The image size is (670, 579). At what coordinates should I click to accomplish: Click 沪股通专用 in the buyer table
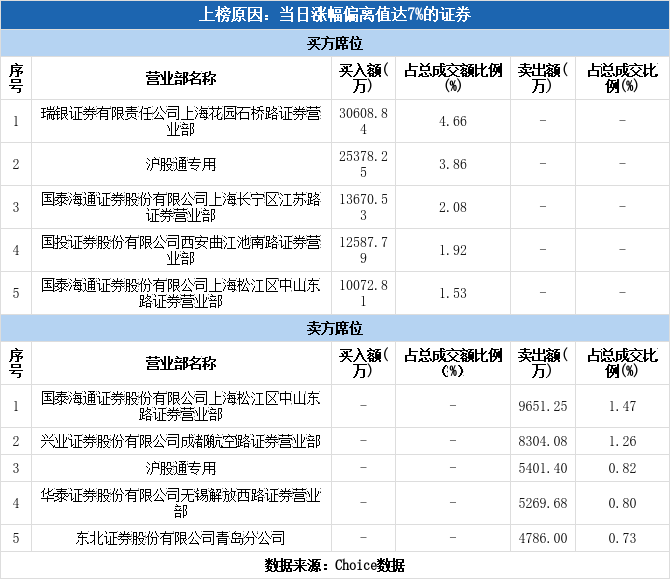(x=181, y=164)
